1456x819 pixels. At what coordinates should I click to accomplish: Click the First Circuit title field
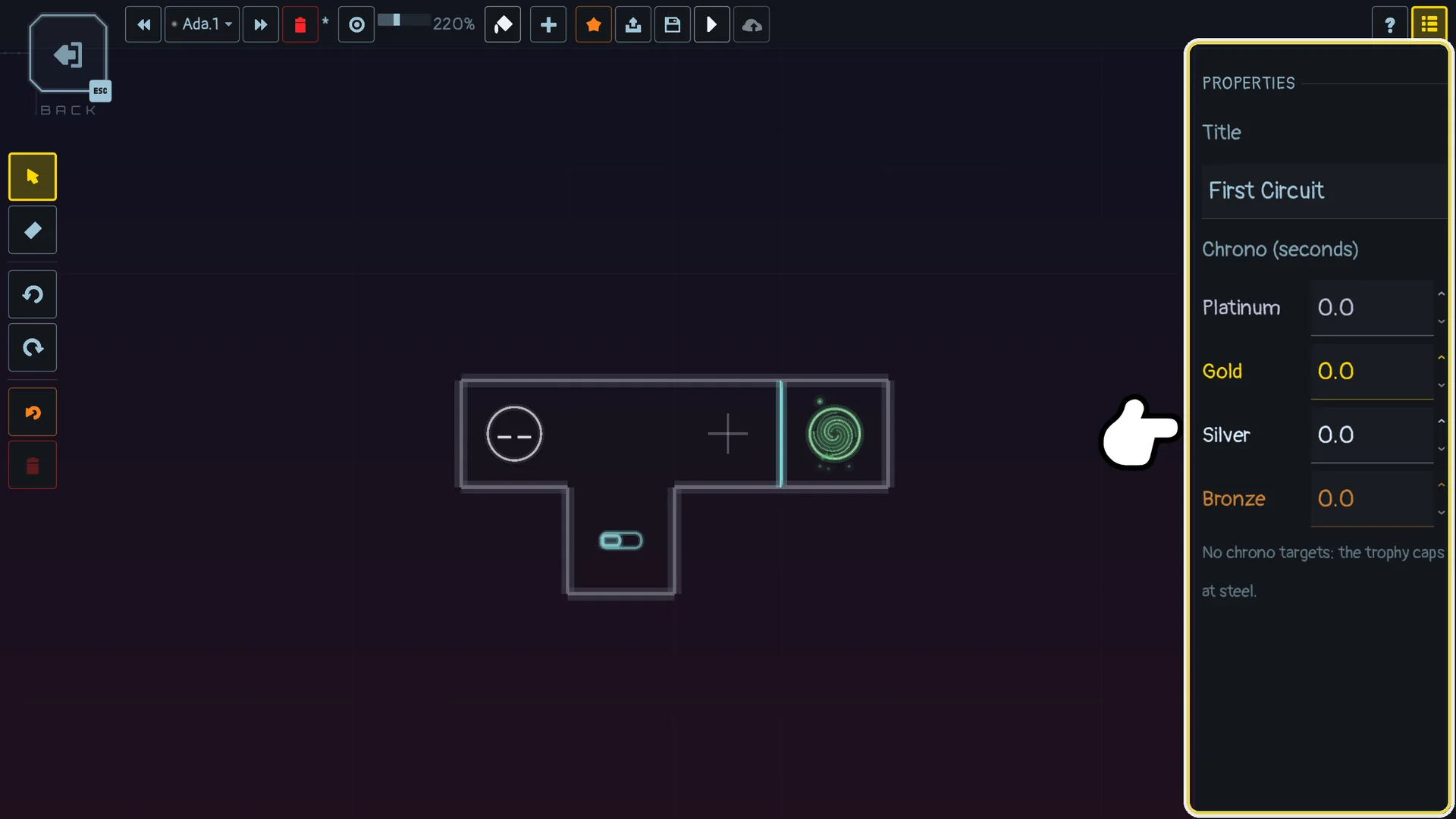click(1324, 190)
